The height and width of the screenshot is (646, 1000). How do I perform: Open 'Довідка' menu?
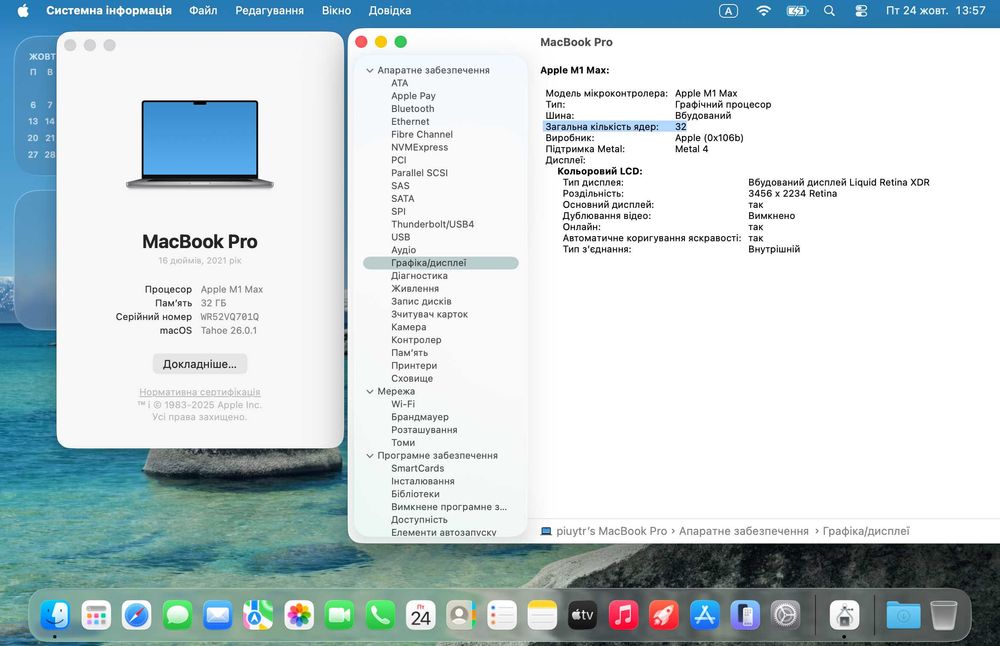(390, 10)
